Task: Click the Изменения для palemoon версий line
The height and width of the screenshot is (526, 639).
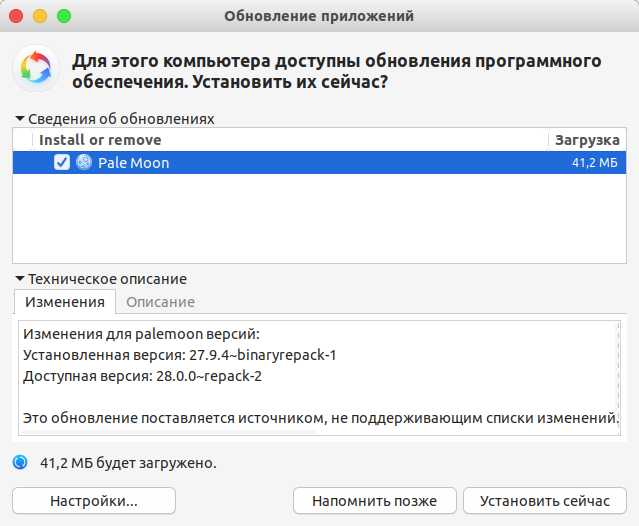Action: coord(141,334)
